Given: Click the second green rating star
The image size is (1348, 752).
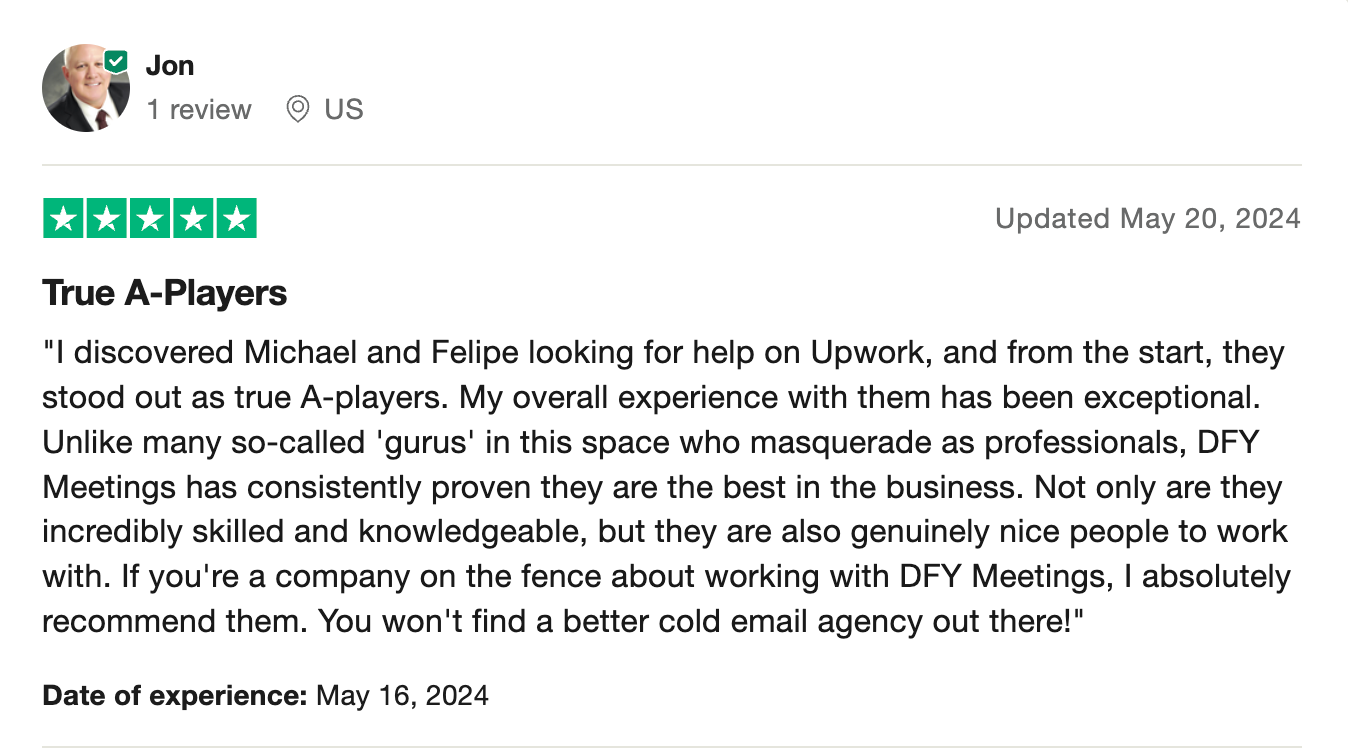Looking at the screenshot, I should (107, 219).
